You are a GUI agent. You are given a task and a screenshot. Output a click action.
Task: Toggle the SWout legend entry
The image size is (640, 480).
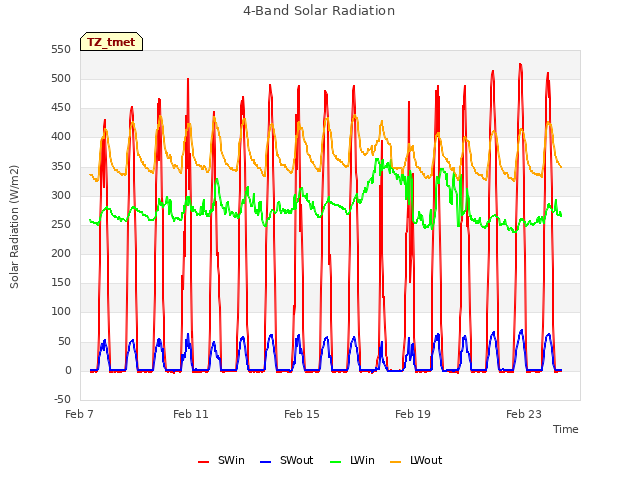click(x=287, y=460)
